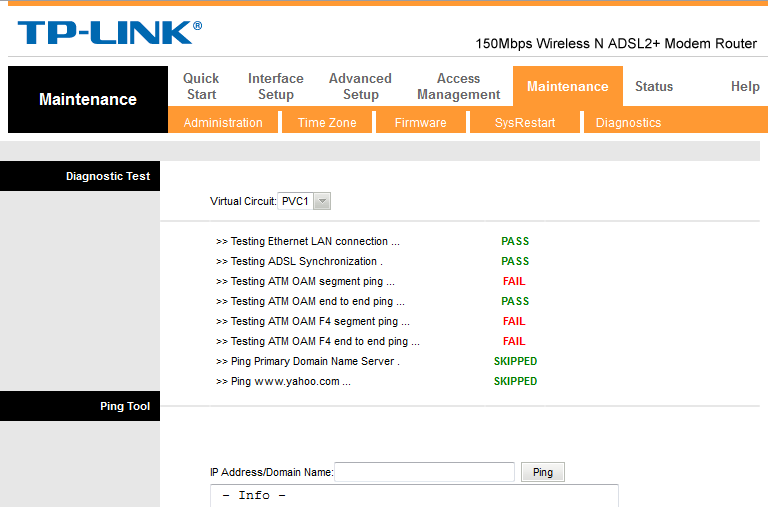The image size is (768, 507).
Task: Click PASS result for OAM end to end ping
Action: [515, 301]
